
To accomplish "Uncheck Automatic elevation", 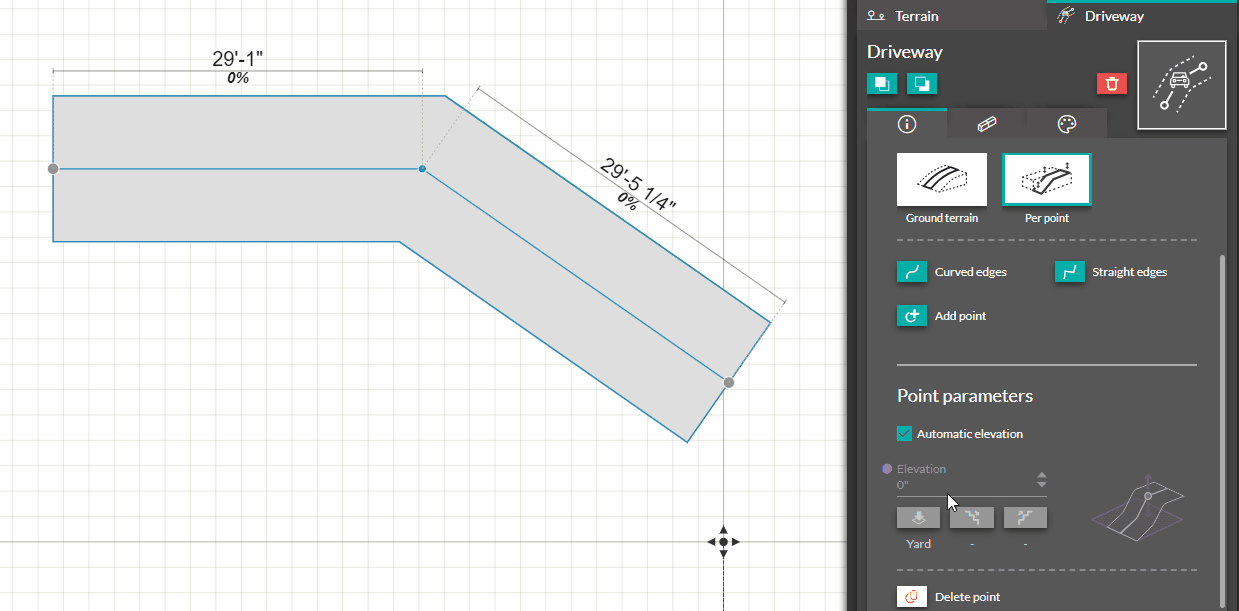I will pyautogui.click(x=904, y=433).
